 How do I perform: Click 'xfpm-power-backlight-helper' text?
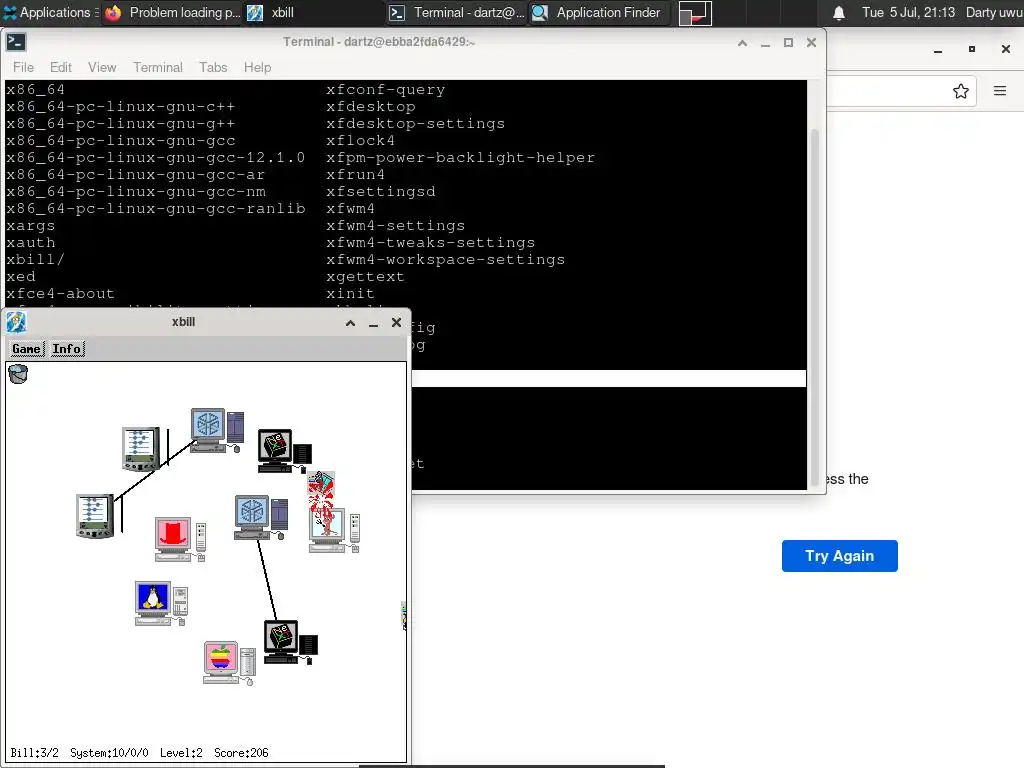click(460, 157)
